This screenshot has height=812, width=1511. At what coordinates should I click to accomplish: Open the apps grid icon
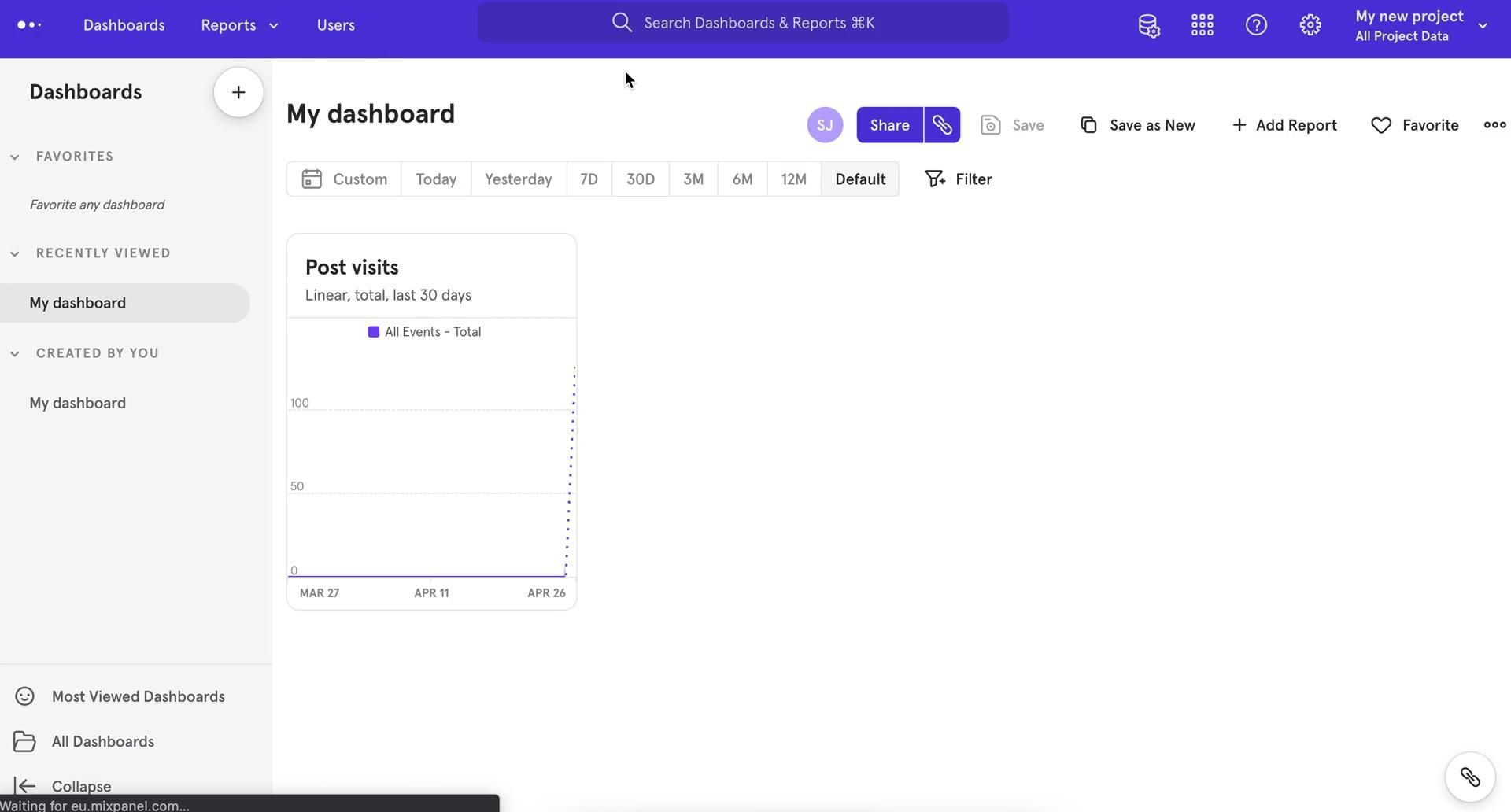point(1202,25)
